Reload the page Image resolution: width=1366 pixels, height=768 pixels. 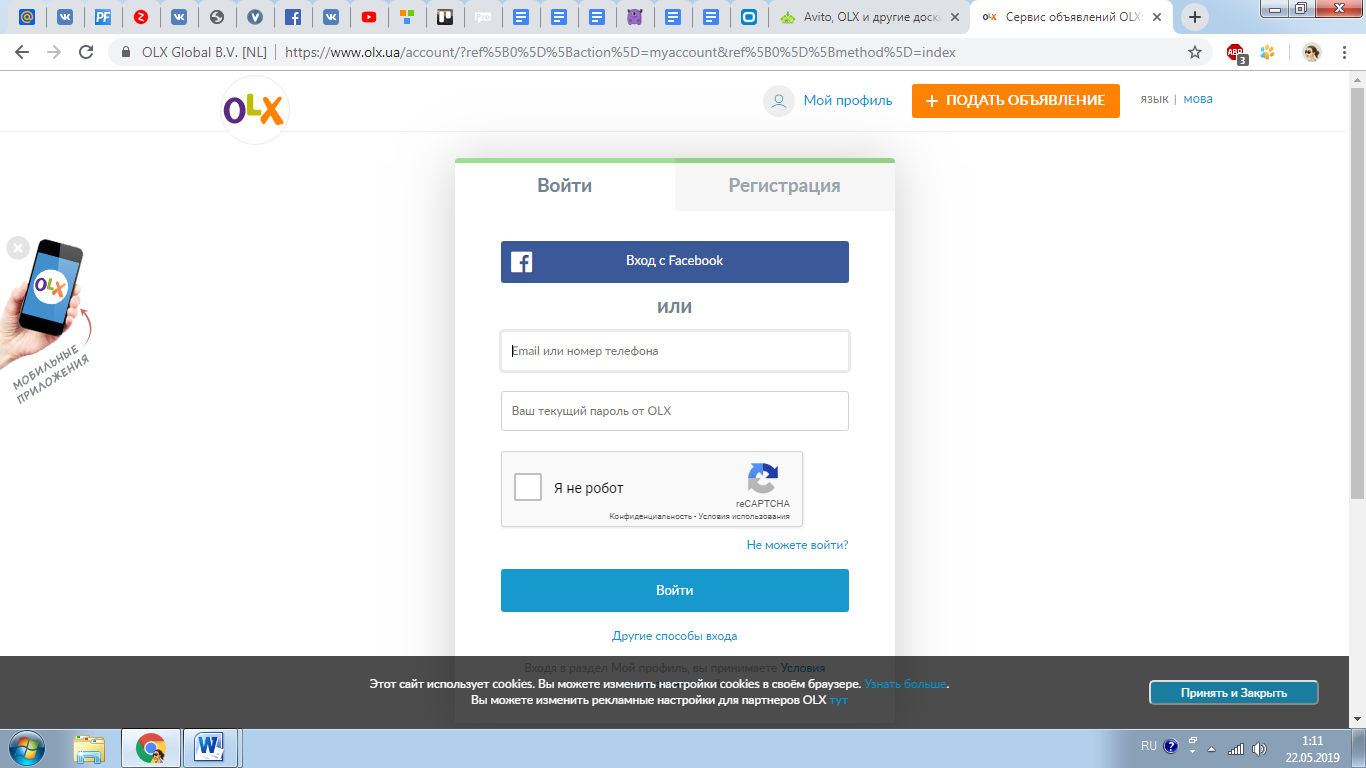click(86, 52)
